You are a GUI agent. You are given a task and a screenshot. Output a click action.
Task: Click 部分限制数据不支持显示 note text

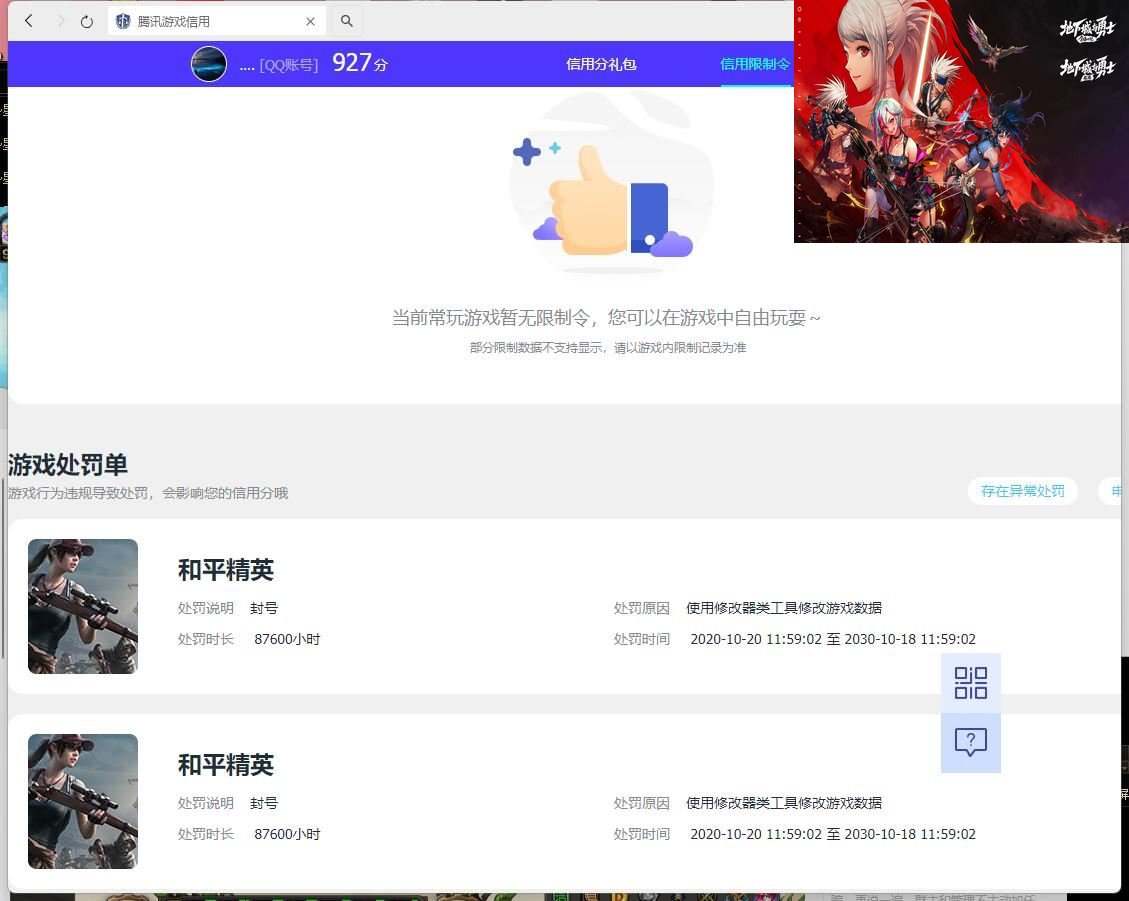point(608,348)
